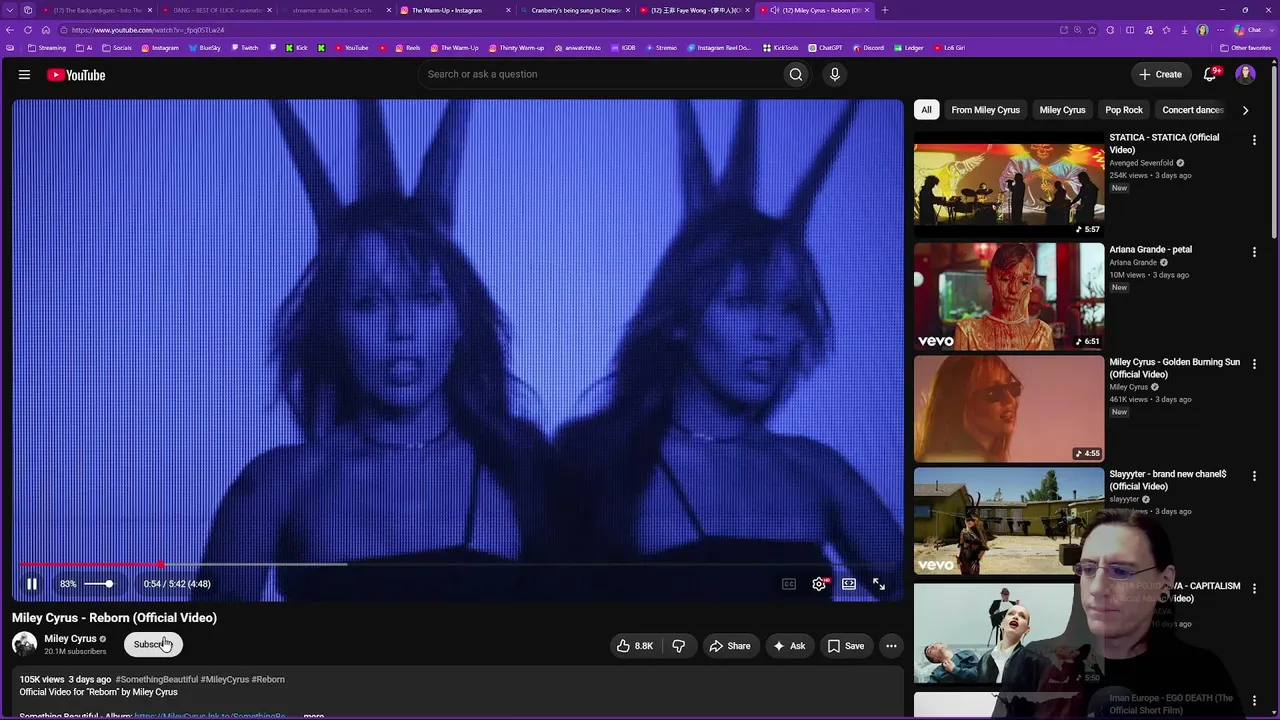Open the browser tab list dropdown
The width and height of the screenshot is (1280, 720).
click(x=8, y=10)
